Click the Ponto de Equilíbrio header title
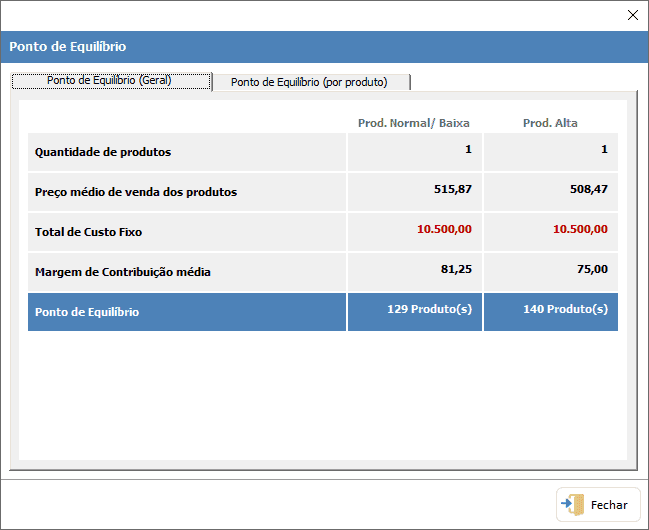Viewport: 649px width, 530px height. [x=67, y=46]
